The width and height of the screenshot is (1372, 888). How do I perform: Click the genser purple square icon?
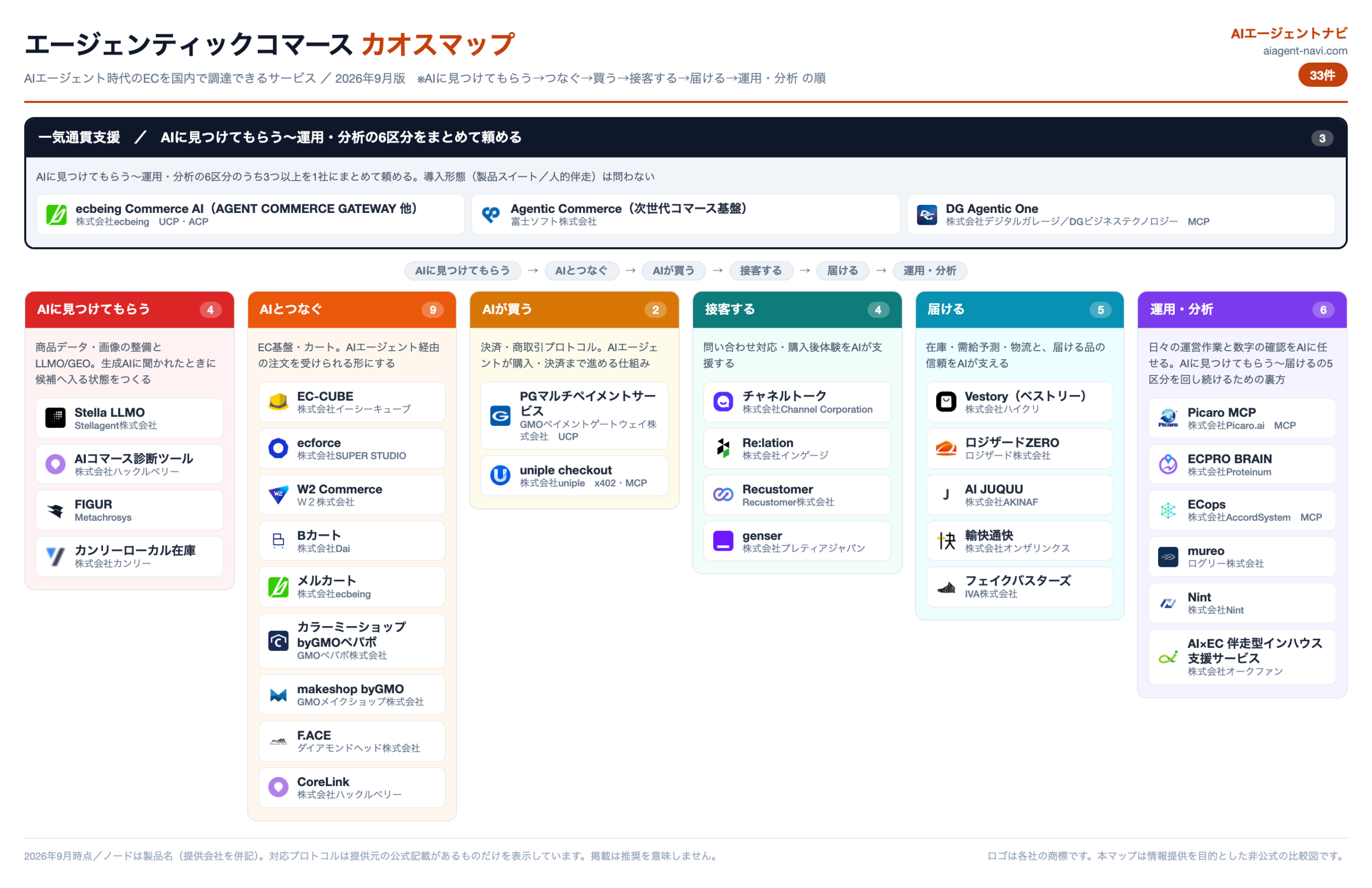tap(723, 541)
